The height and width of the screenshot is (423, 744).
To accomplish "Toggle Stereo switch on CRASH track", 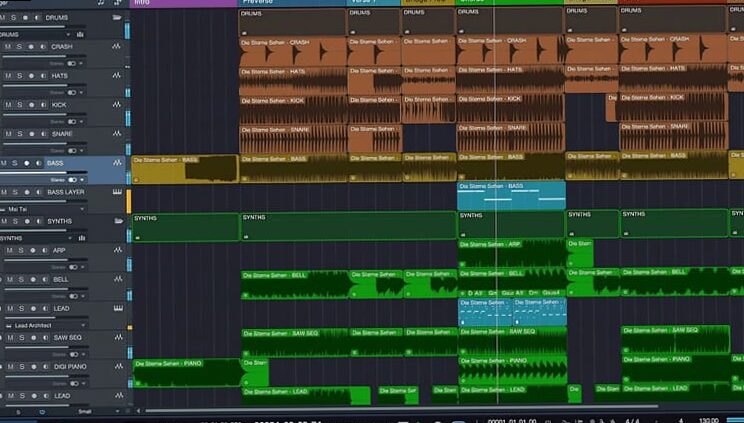I will coord(72,63).
